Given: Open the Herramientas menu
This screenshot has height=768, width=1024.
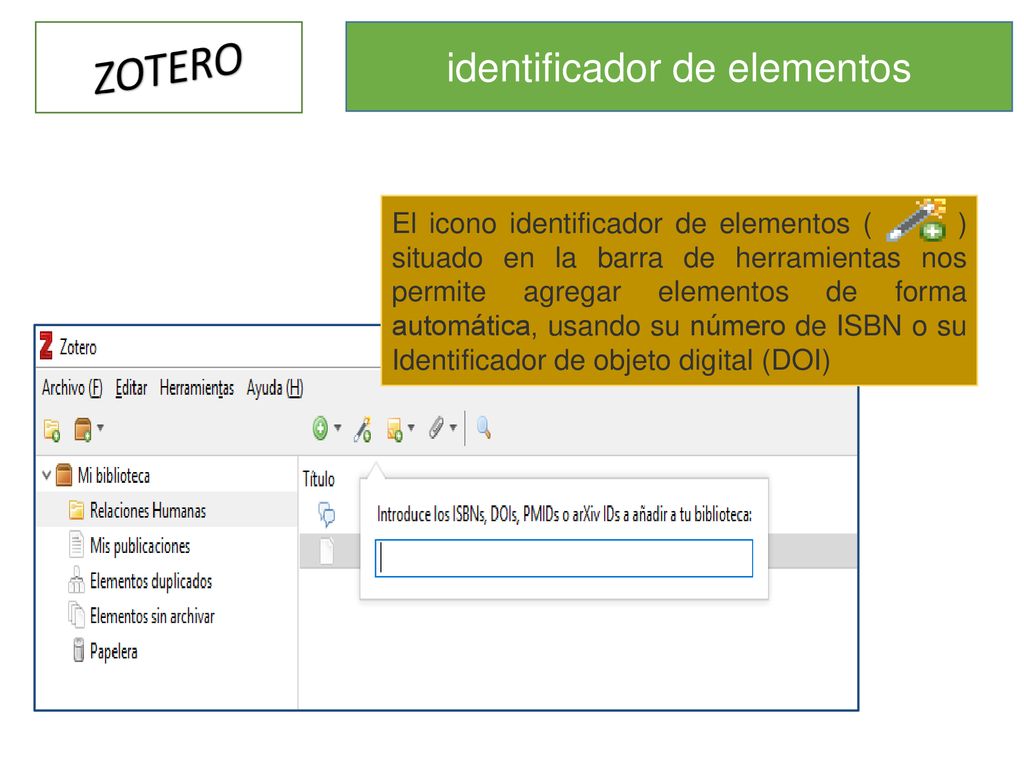Looking at the screenshot, I should (x=197, y=388).
